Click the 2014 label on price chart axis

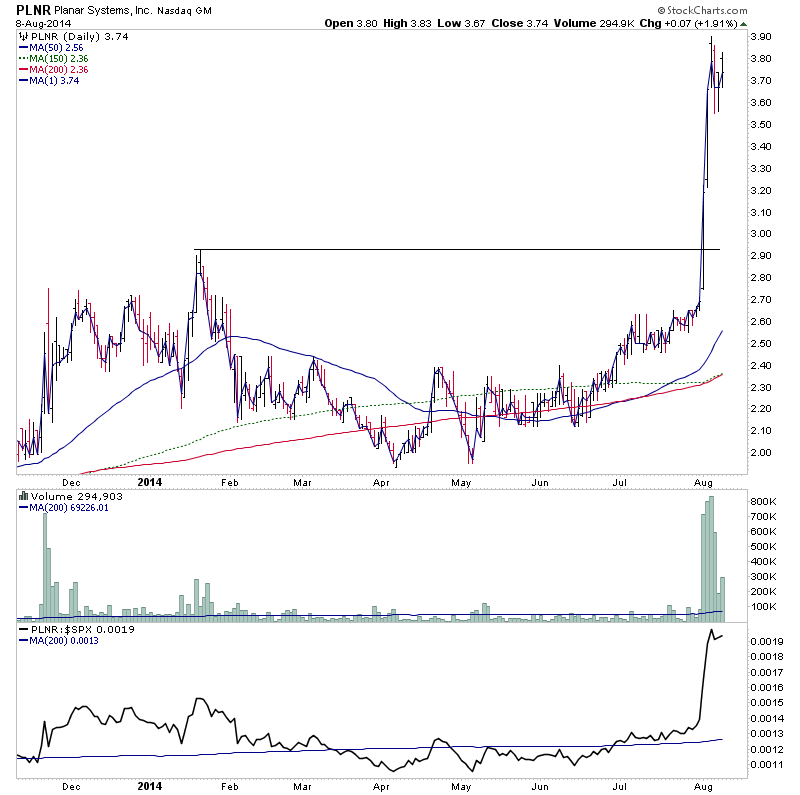149,482
